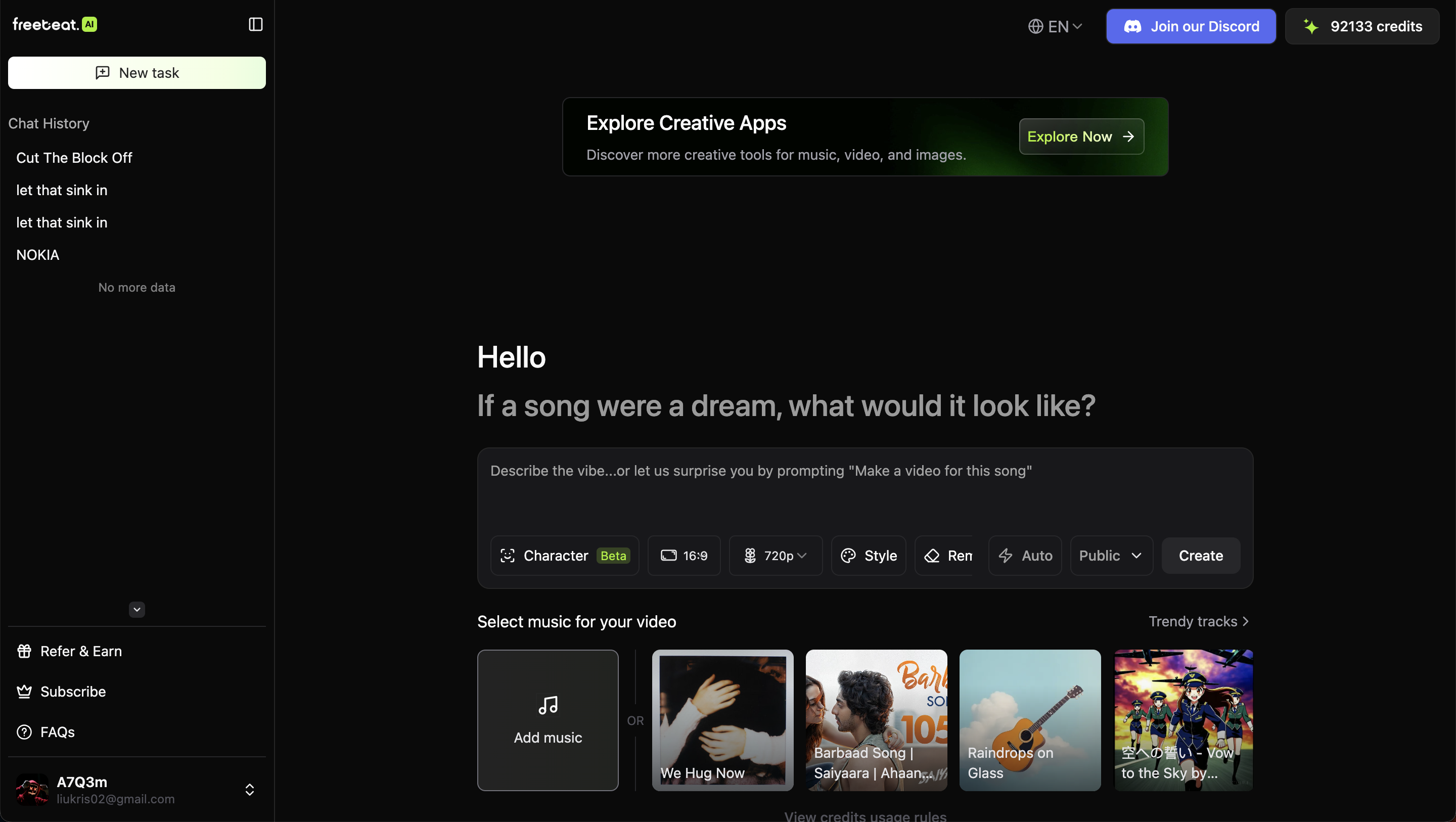
Task: Toggle the Auto lightning mode
Action: [1025, 556]
